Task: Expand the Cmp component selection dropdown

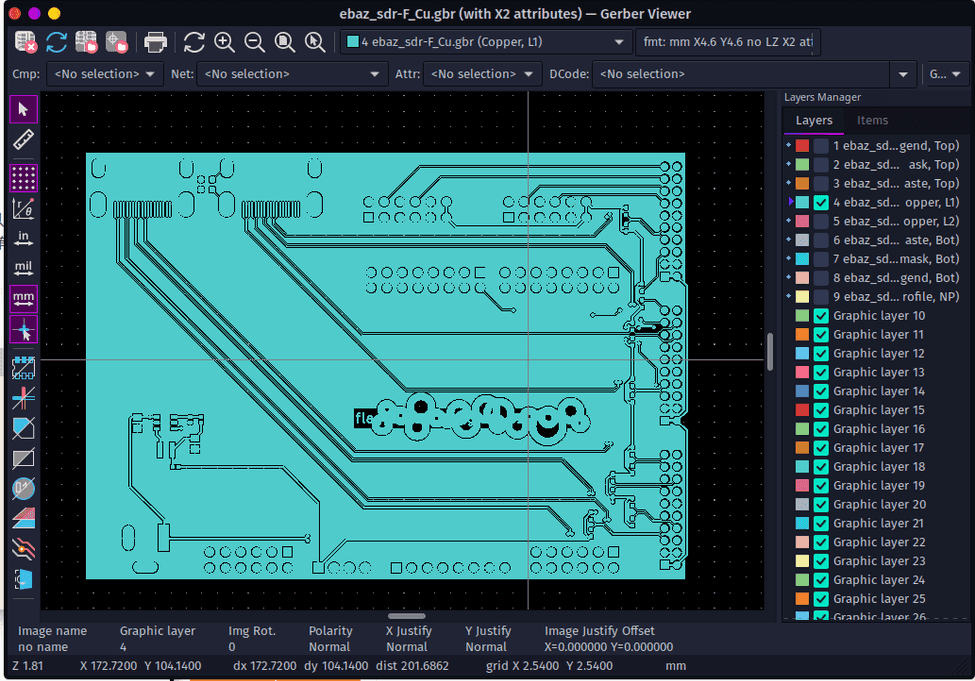Action: (x=106, y=74)
